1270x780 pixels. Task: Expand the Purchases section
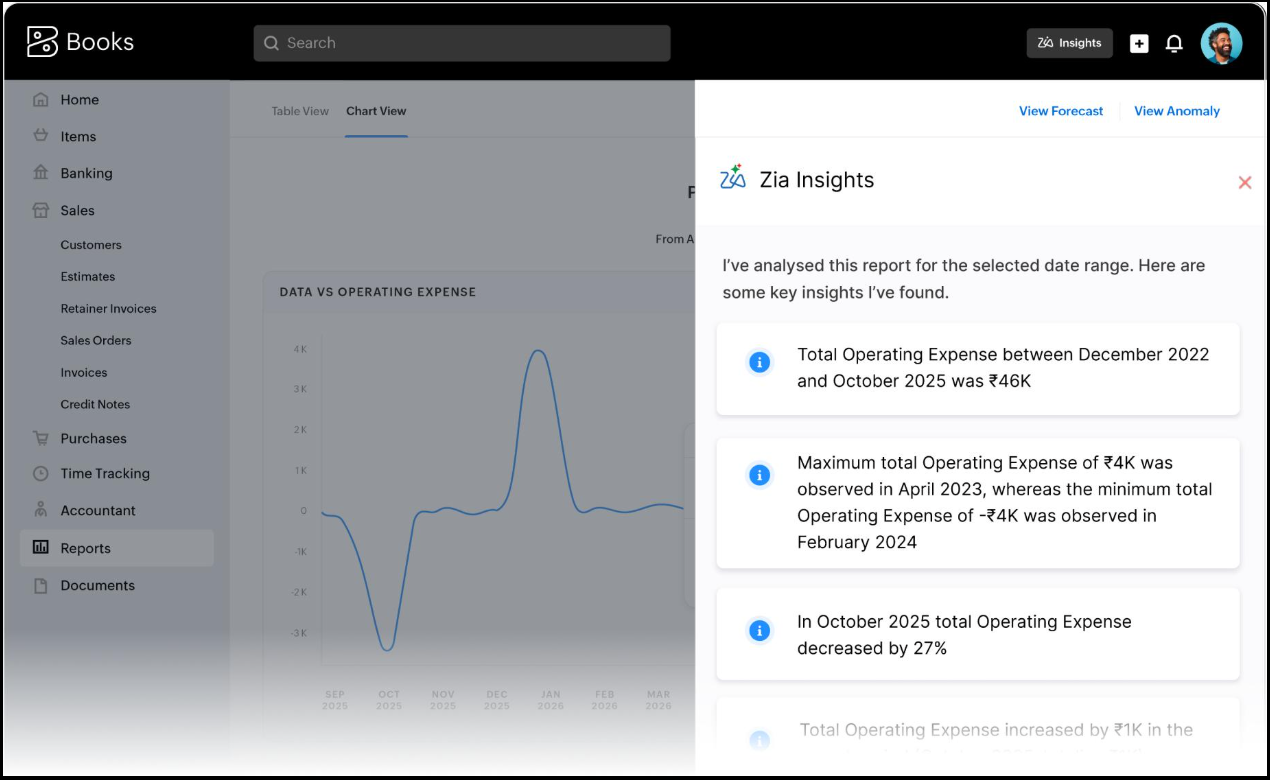93,439
